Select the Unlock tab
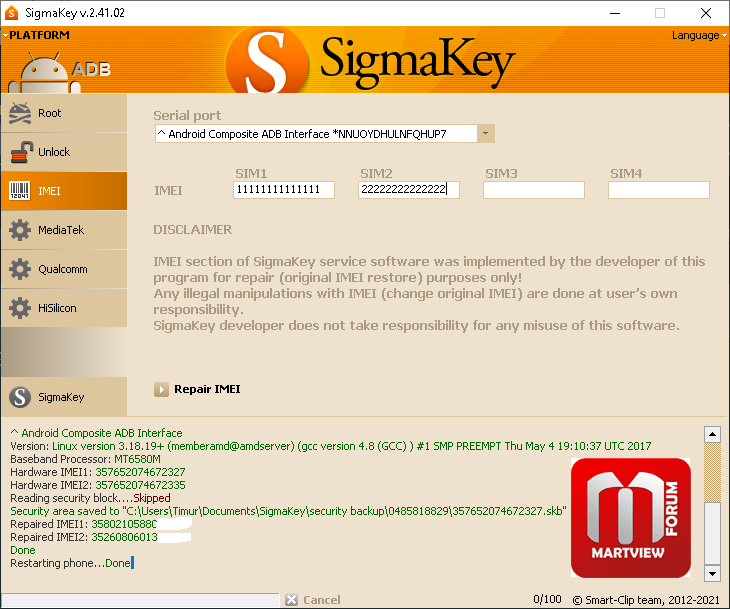 click(64, 152)
